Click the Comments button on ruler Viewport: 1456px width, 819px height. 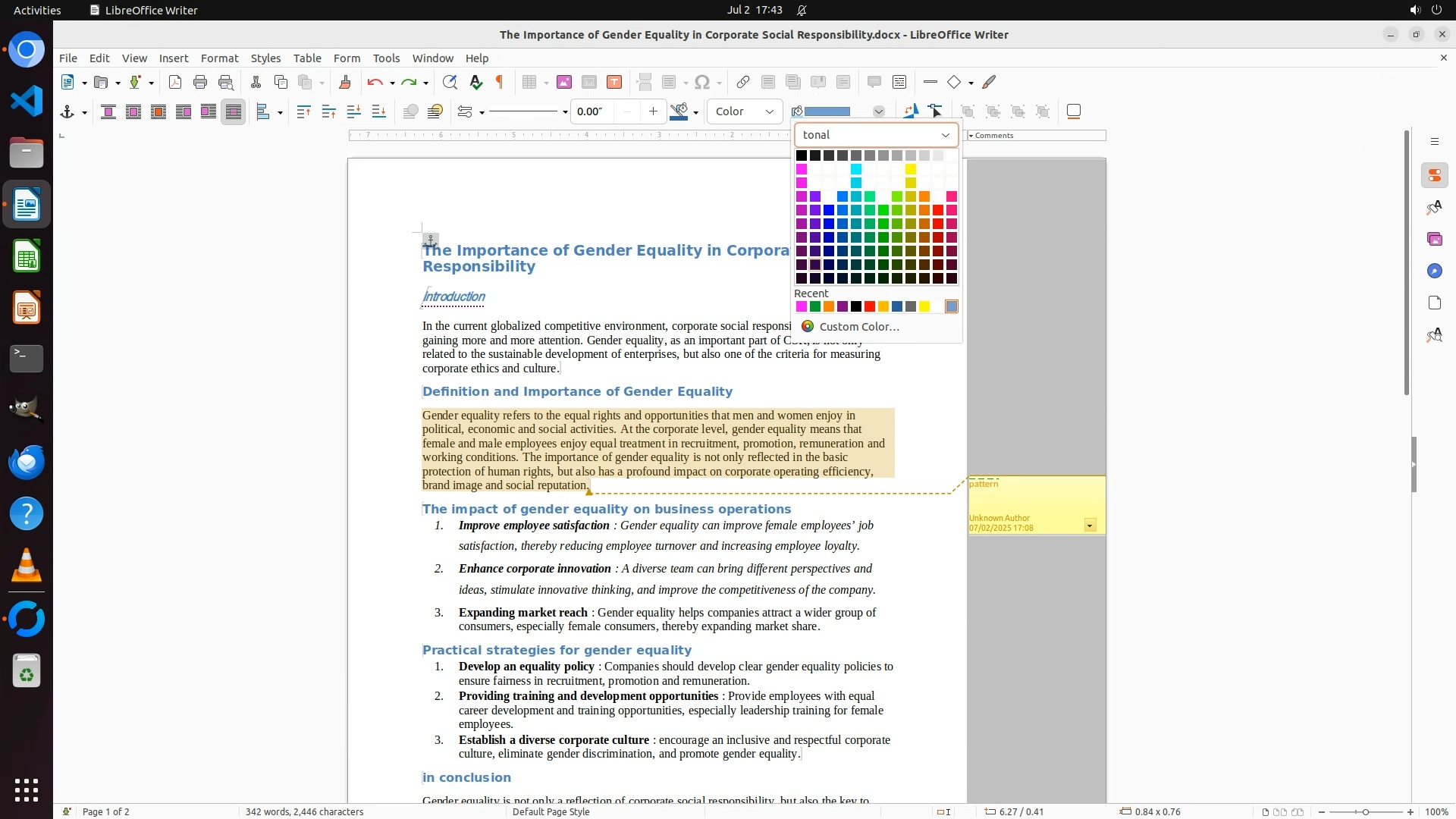(x=994, y=136)
